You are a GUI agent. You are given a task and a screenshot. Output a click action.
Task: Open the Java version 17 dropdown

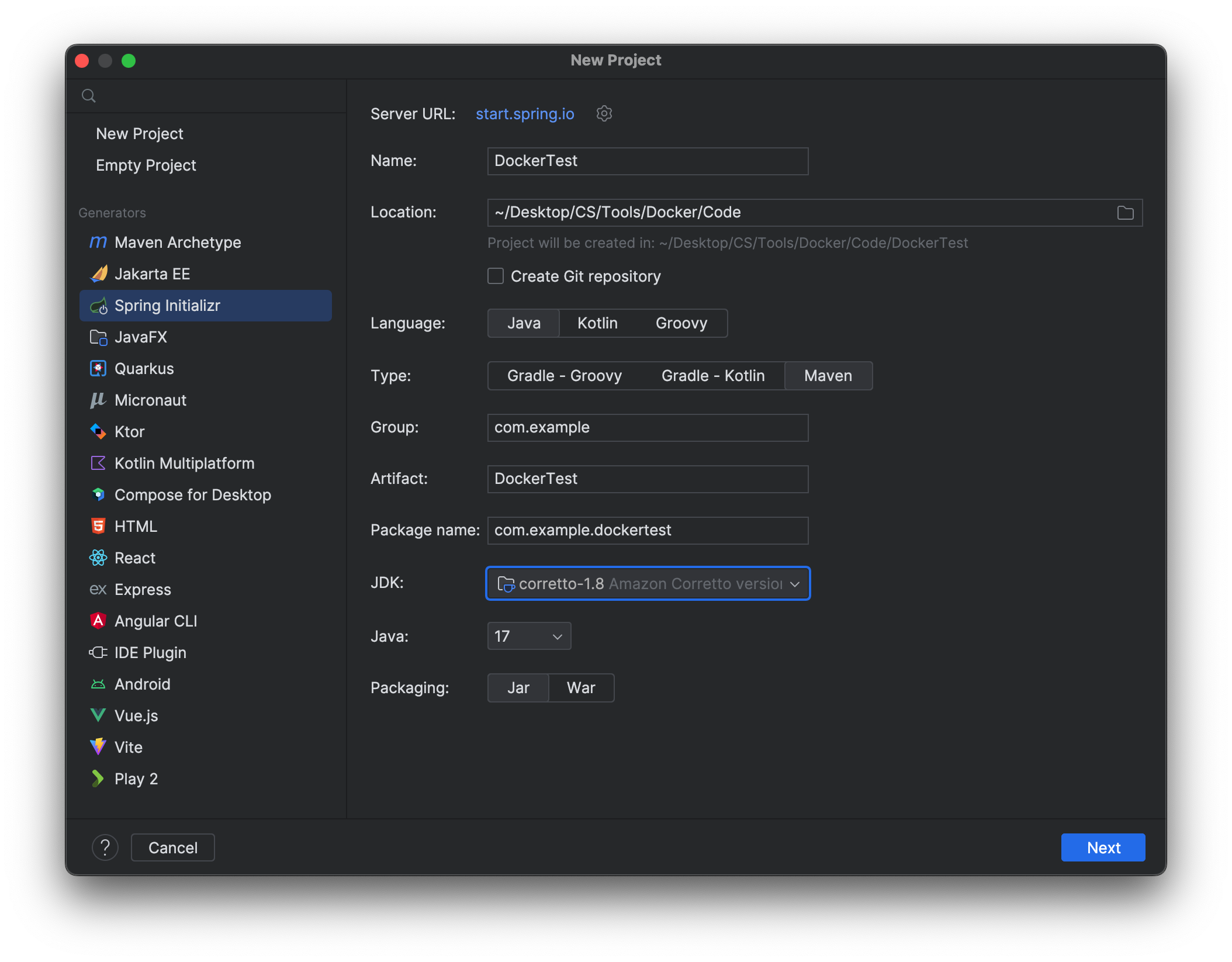[x=529, y=636]
